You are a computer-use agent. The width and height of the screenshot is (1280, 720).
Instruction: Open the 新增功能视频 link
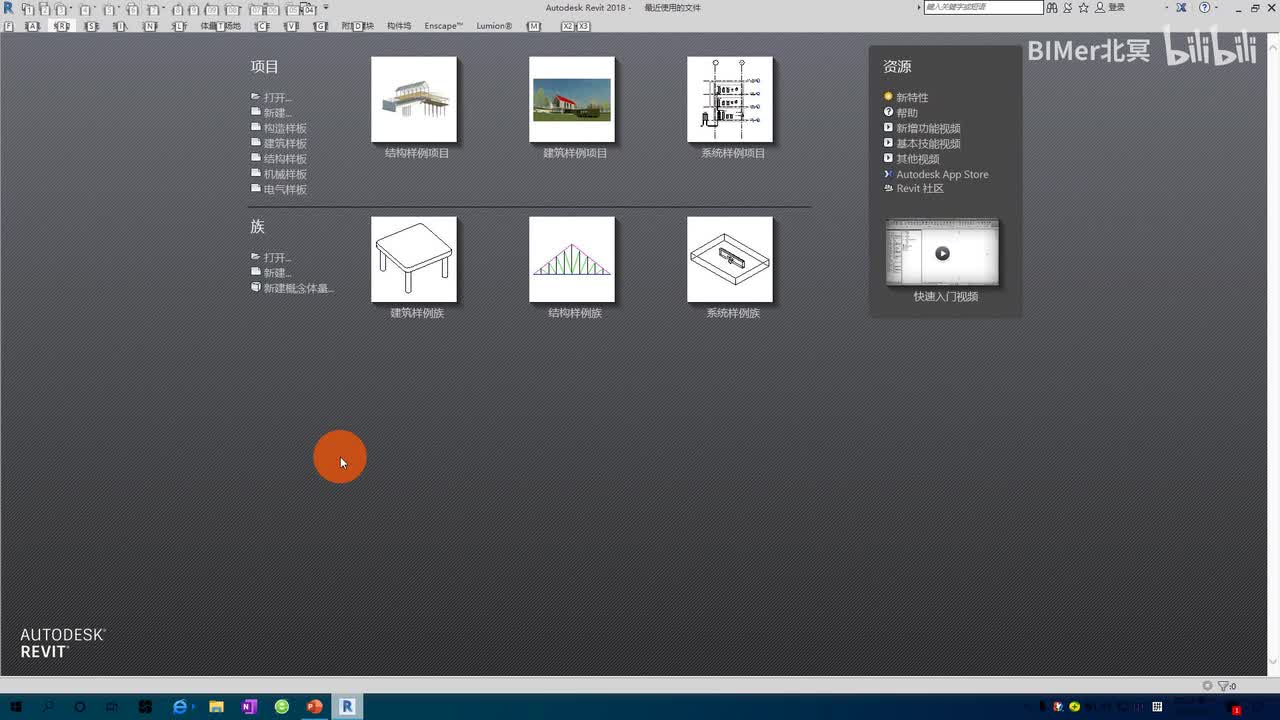(922, 129)
